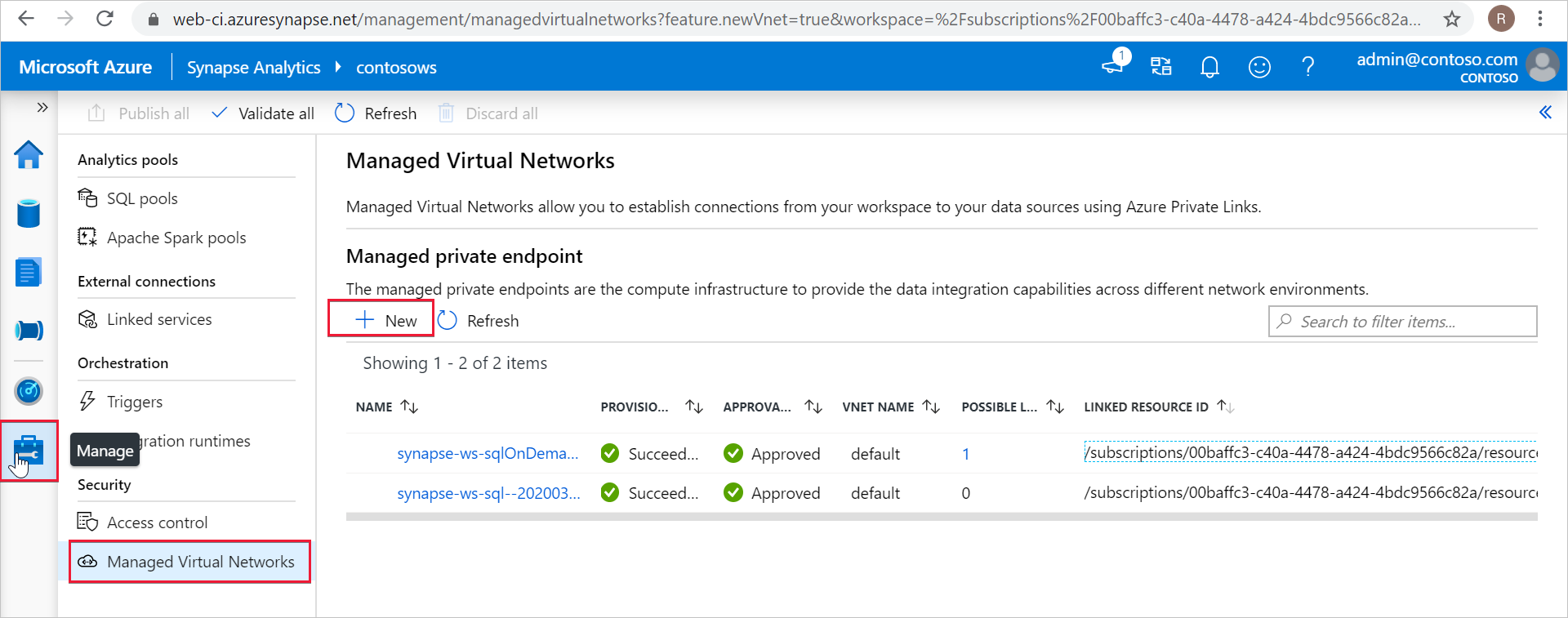Refresh the managed private endpoint list
Viewport: 1568px width, 618px height.
479,321
